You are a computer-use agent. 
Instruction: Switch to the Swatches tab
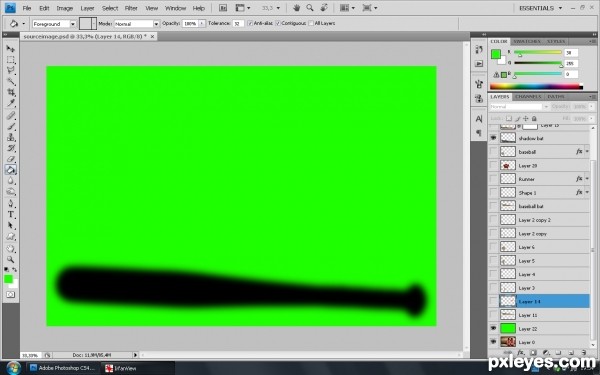click(527, 41)
